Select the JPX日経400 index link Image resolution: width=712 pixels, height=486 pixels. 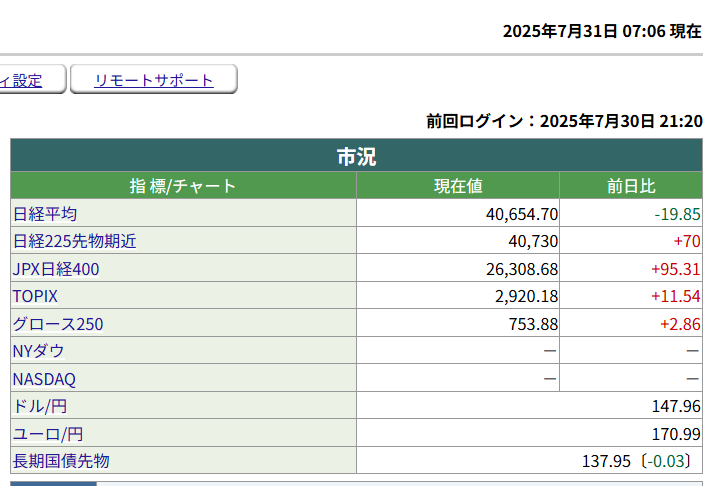click(x=56, y=269)
